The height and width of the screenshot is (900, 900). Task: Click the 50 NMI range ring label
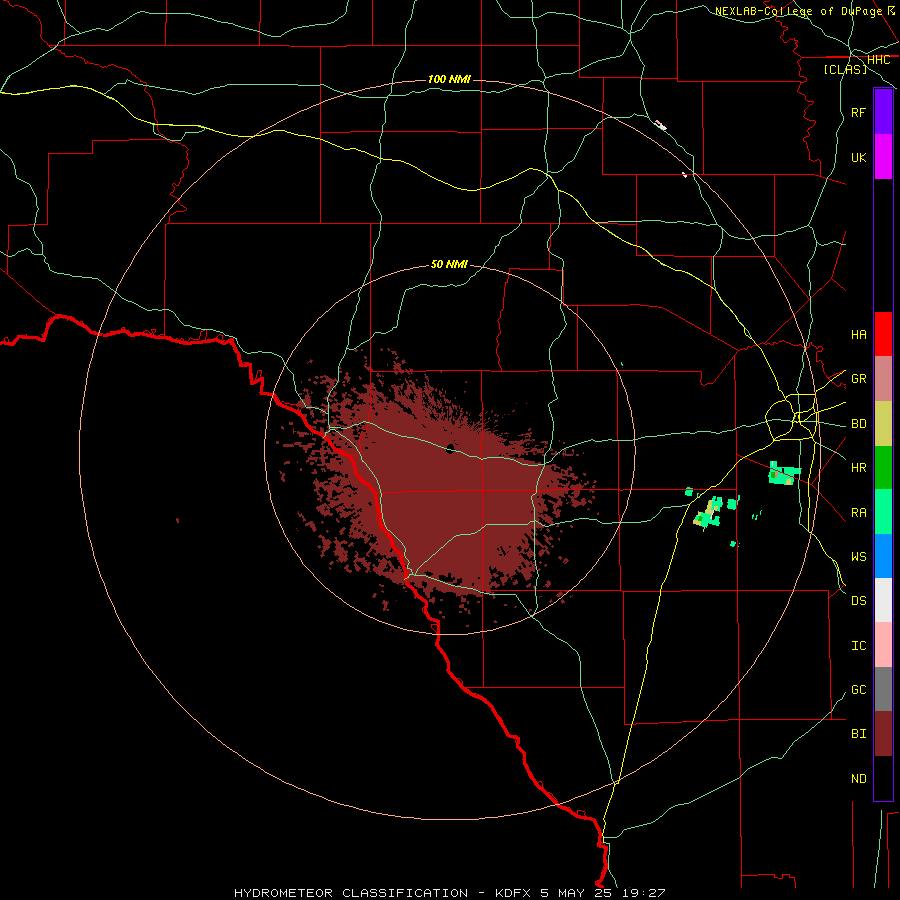pyautogui.click(x=449, y=264)
